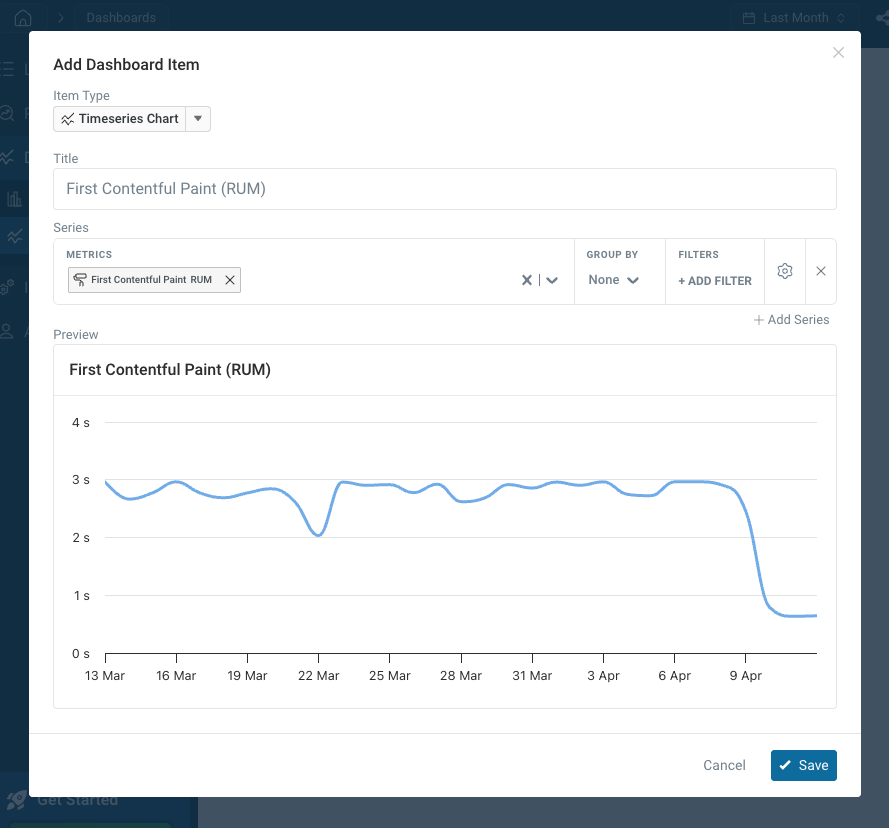Open the Group By None dropdown
This screenshot has width=889, height=828.
point(613,280)
